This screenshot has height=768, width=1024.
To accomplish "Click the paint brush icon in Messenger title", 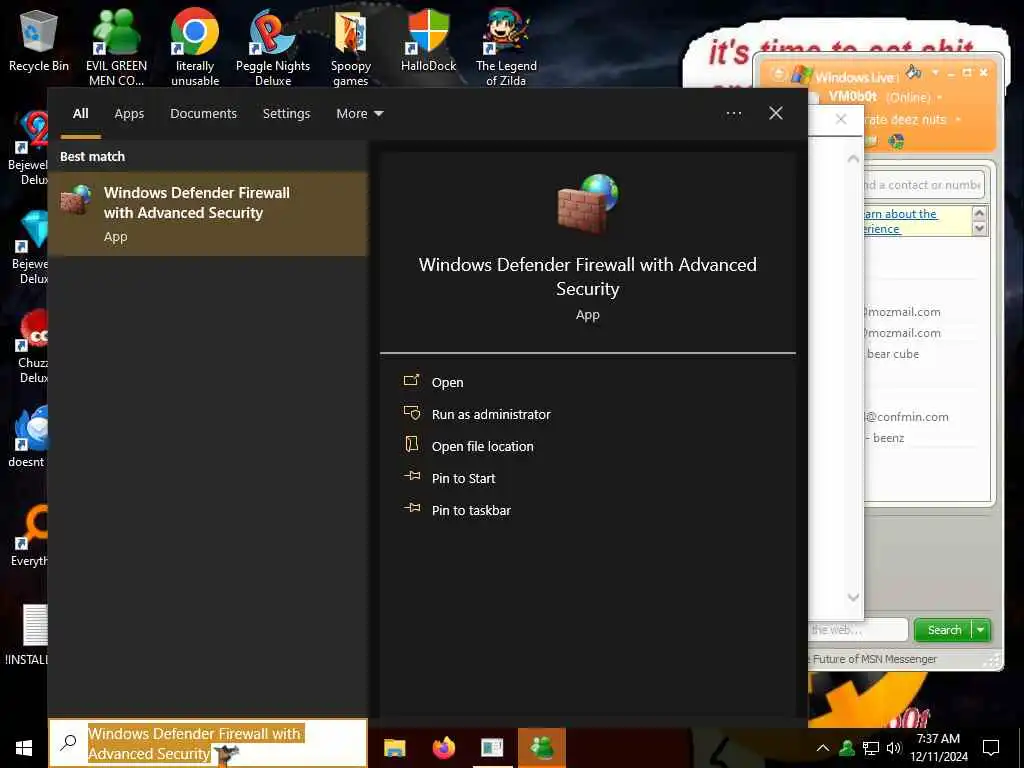I will point(914,72).
